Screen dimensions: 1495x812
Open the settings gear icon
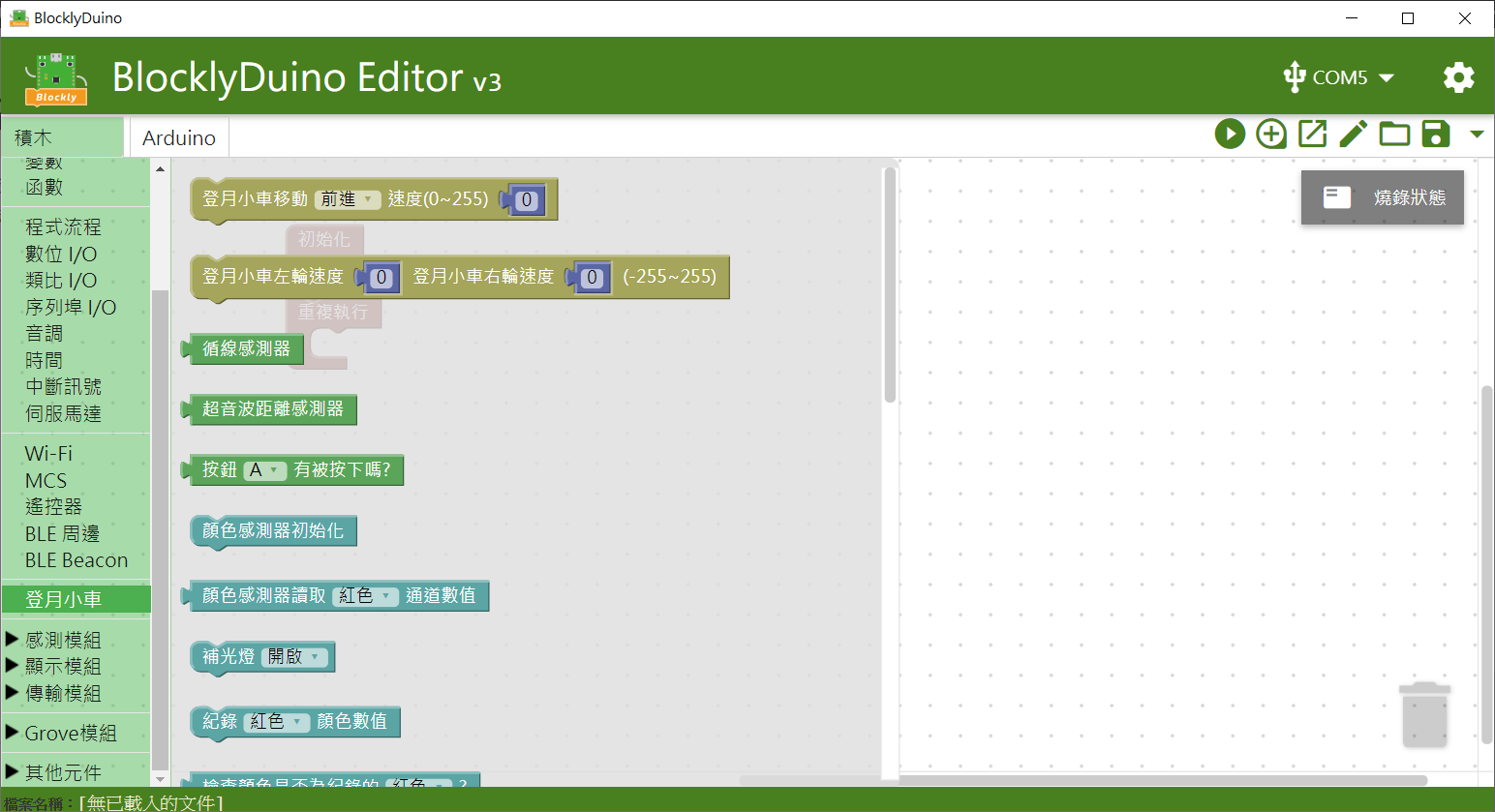tap(1458, 77)
